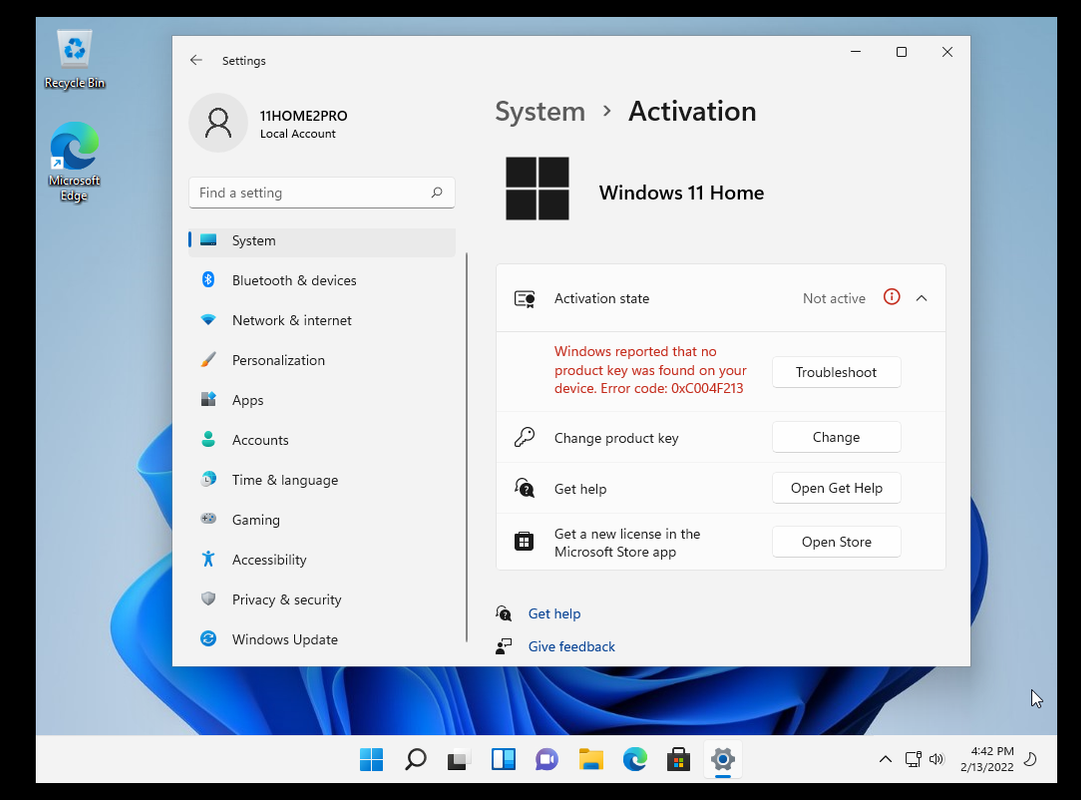Click Change to change product key

coord(836,437)
